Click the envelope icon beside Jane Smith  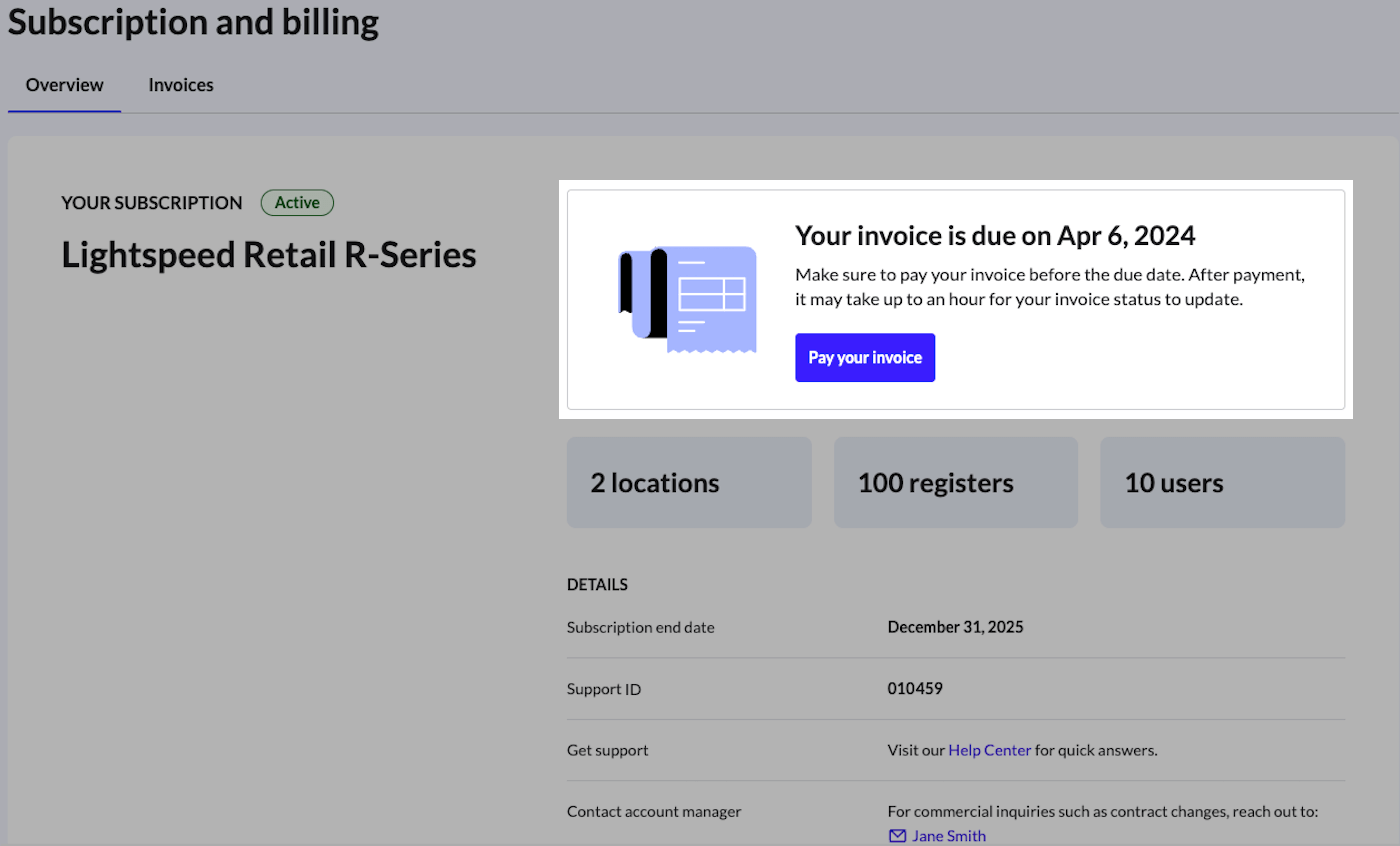pos(897,836)
